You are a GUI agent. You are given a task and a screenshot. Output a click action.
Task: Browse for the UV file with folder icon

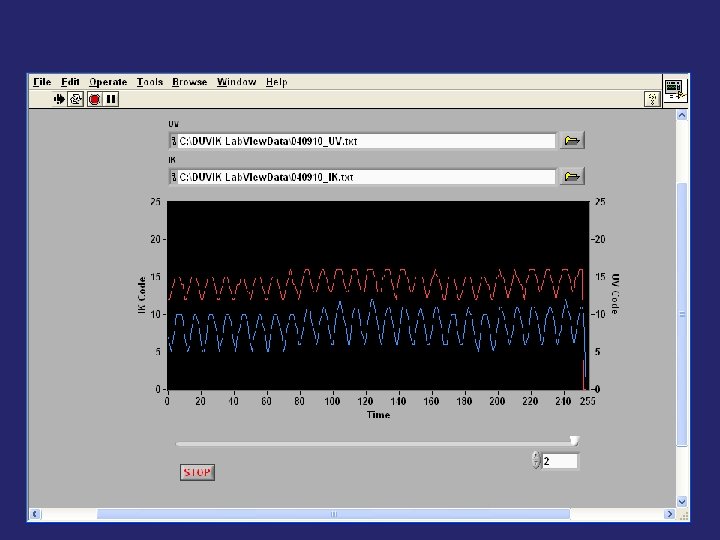click(572, 141)
